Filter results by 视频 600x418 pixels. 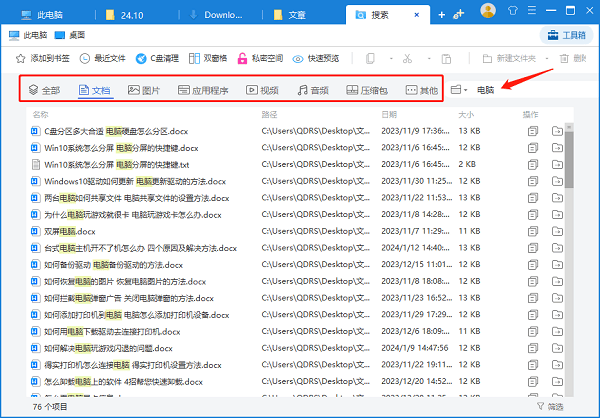point(262,90)
